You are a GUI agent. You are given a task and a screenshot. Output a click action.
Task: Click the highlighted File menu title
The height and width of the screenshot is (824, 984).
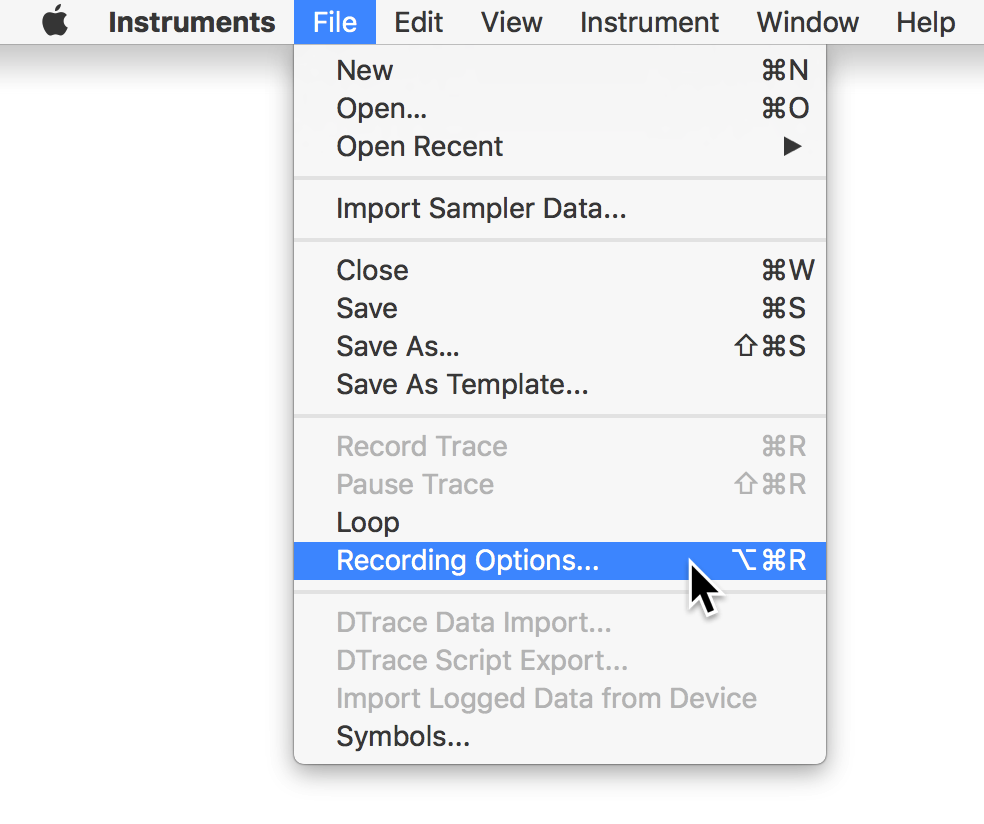334,21
